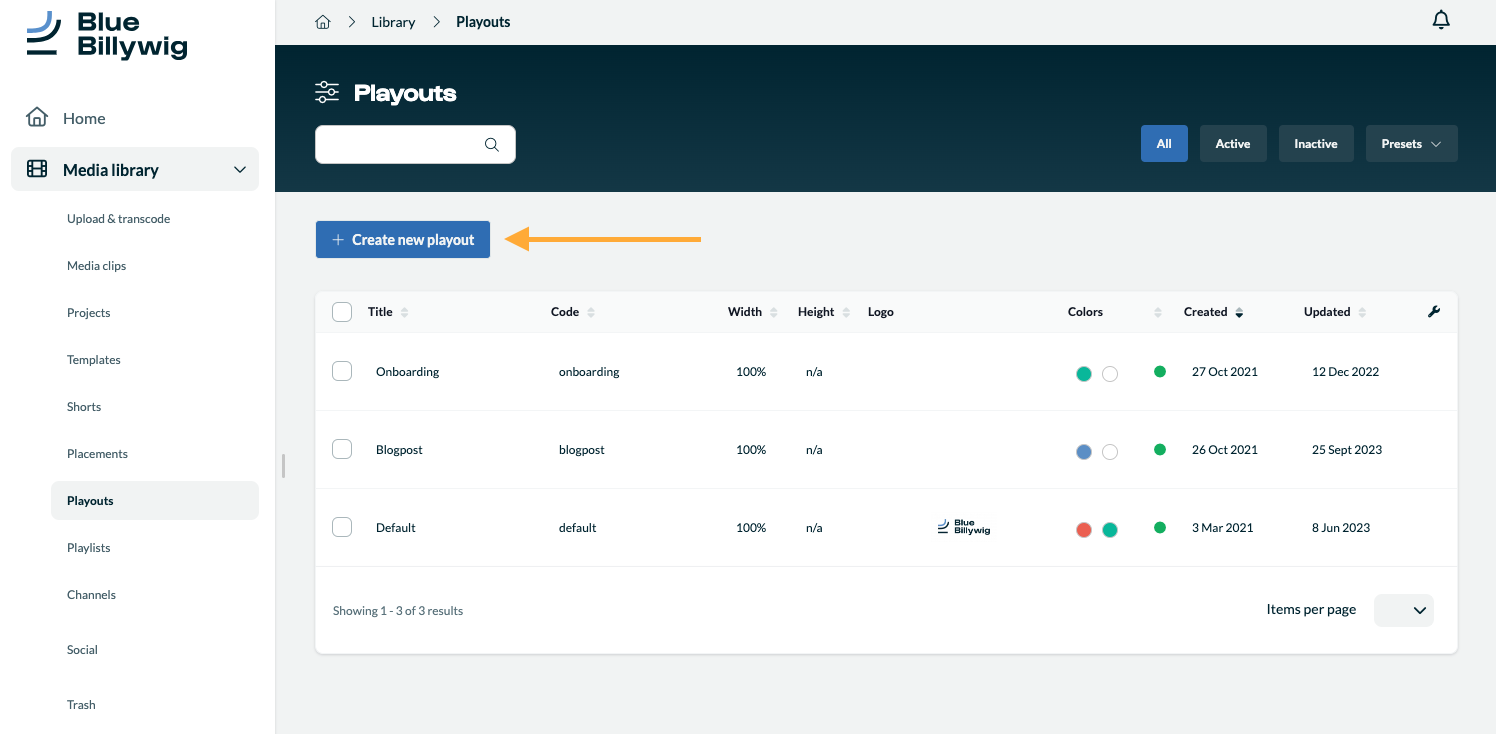
Task: Filter to Active playouts
Action: [1233, 144]
